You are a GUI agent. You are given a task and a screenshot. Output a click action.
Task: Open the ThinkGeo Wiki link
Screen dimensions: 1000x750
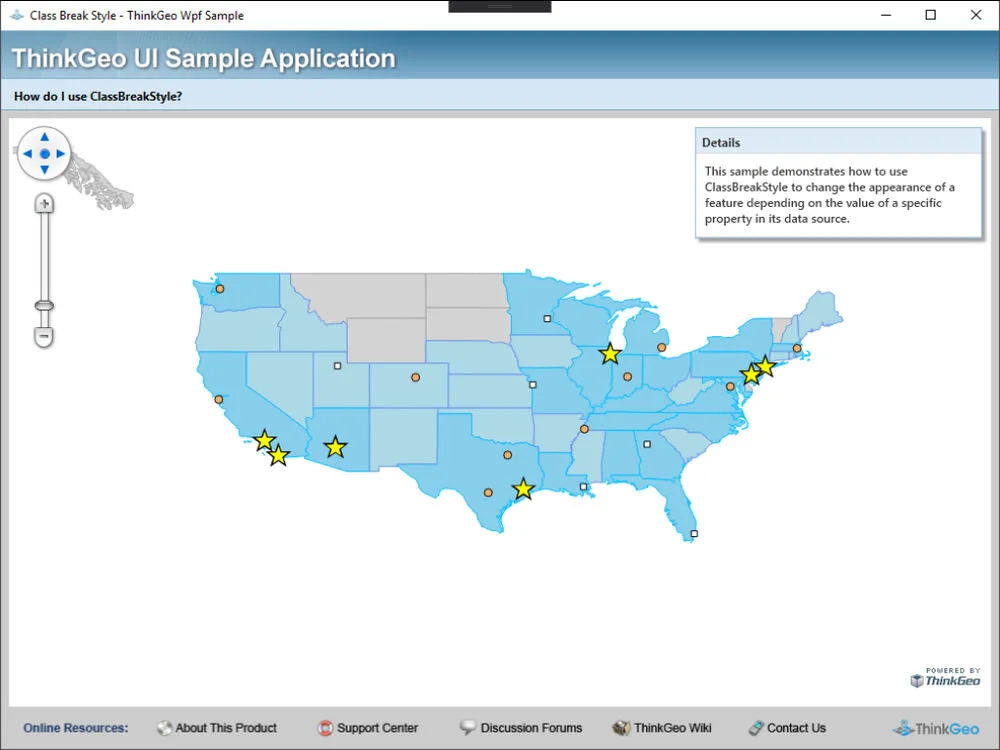coord(662,728)
